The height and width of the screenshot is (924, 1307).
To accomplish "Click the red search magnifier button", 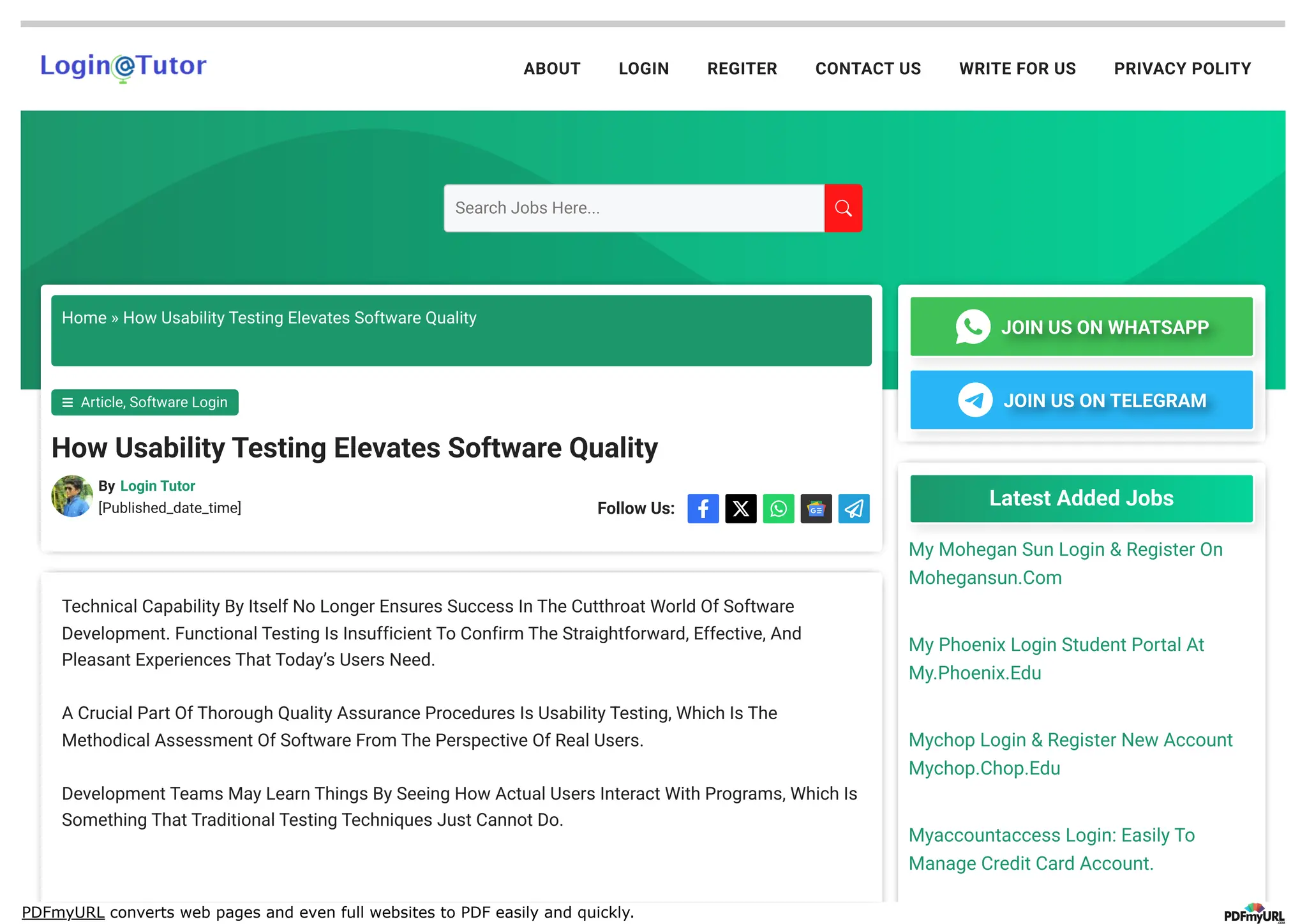I will click(x=842, y=208).
